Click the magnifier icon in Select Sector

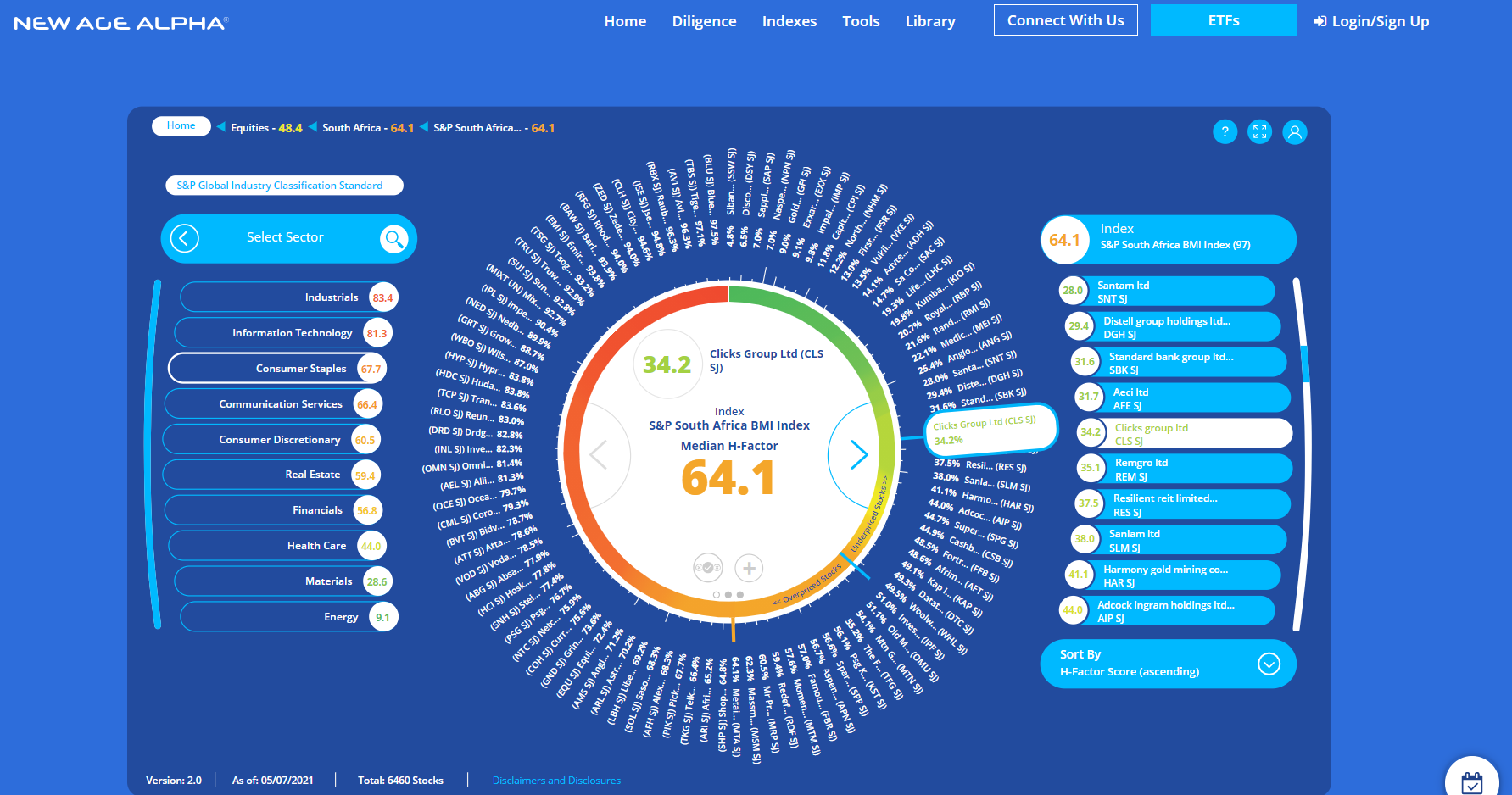click(x=393, y=239)
